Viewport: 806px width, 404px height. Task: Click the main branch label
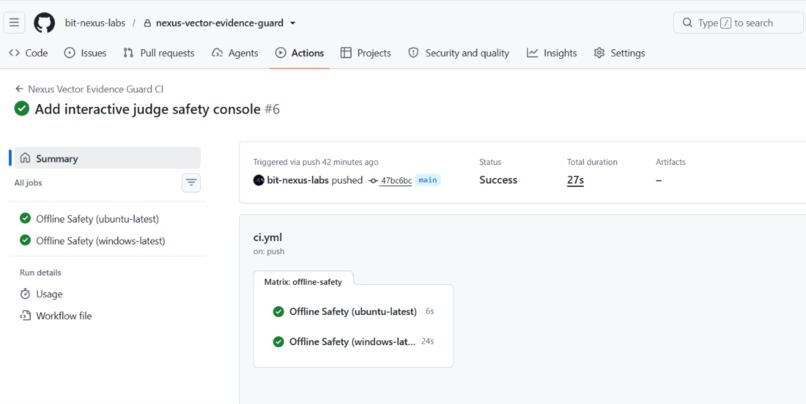(428, 180)
